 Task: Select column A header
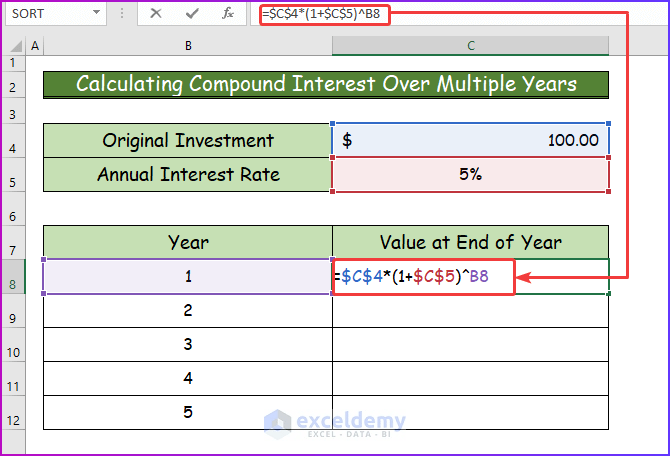tap(35, 46)
